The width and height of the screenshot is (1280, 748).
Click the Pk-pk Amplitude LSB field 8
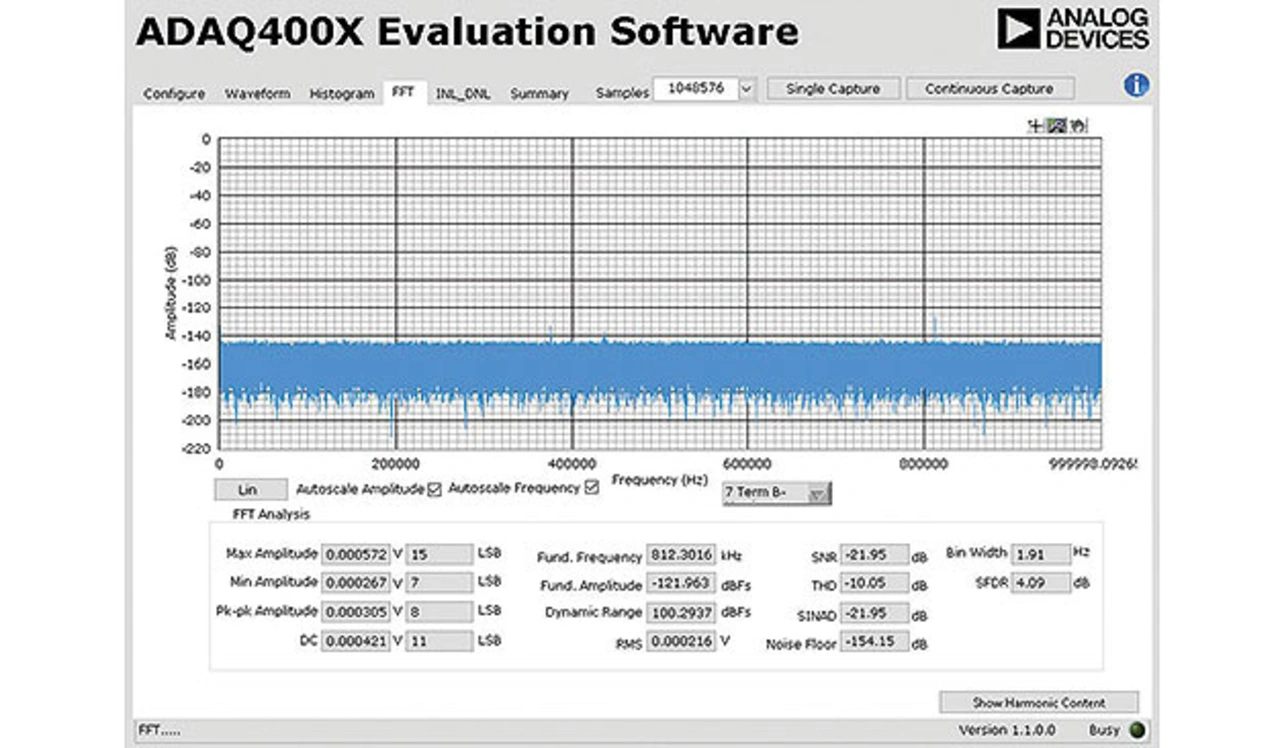click(439, 611)
